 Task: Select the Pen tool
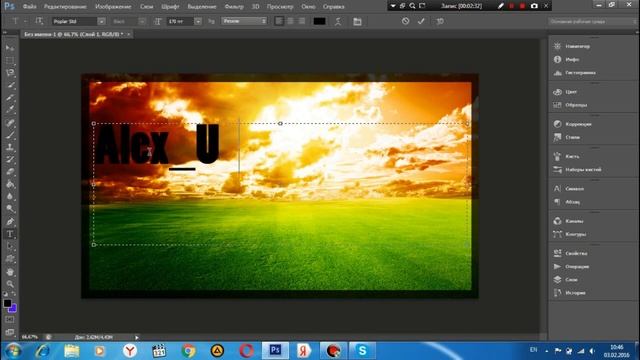click(10, 222)
